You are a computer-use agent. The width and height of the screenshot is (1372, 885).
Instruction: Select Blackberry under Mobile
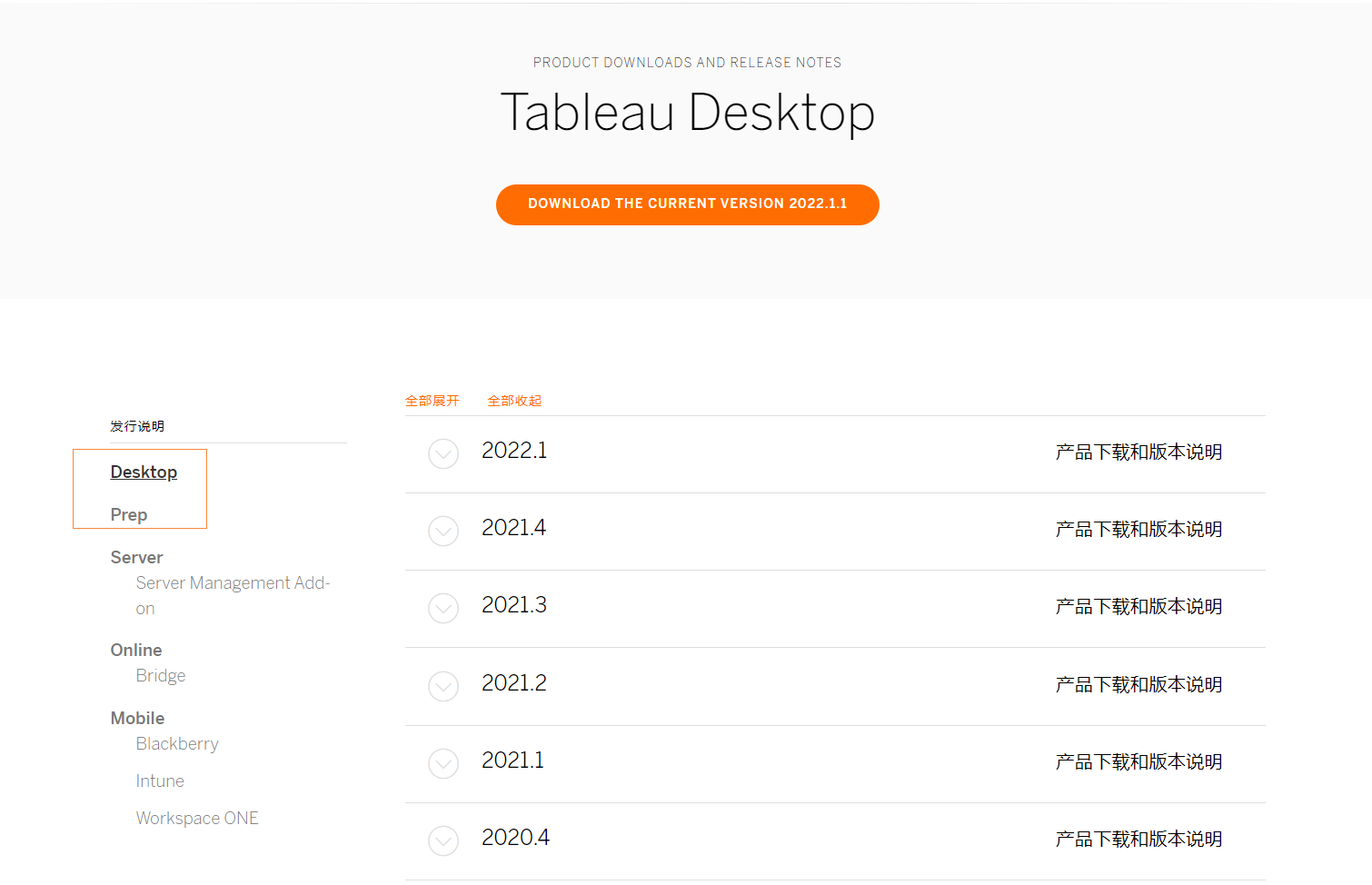pyautogui.click(x=177, y=743)
